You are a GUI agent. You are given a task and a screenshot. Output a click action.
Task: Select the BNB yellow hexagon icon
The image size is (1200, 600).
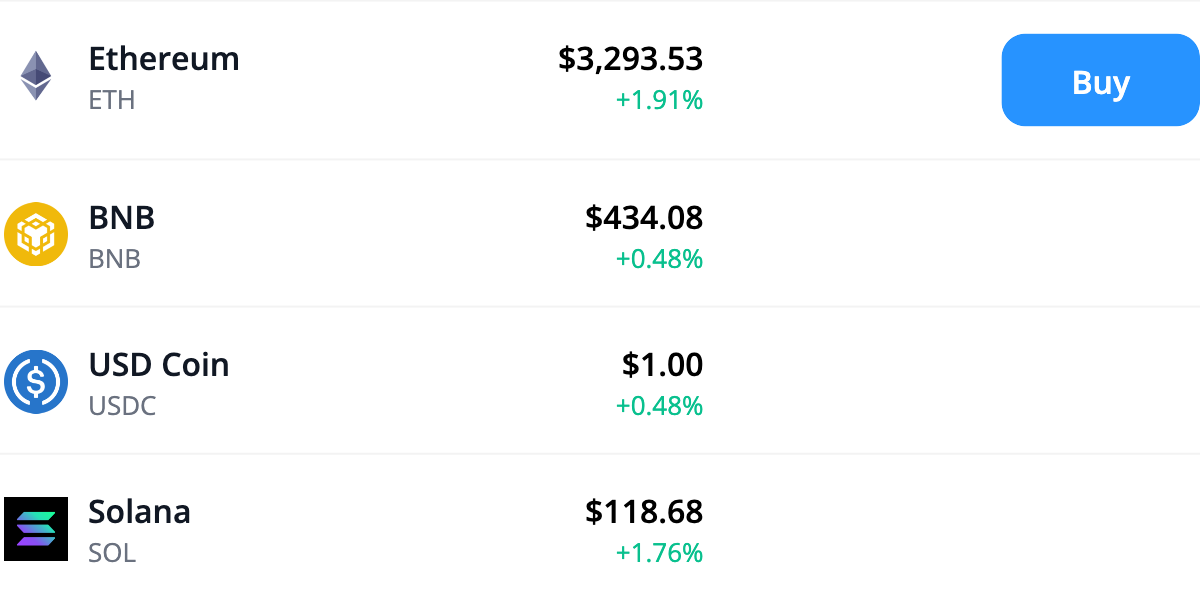coord(37,234)
